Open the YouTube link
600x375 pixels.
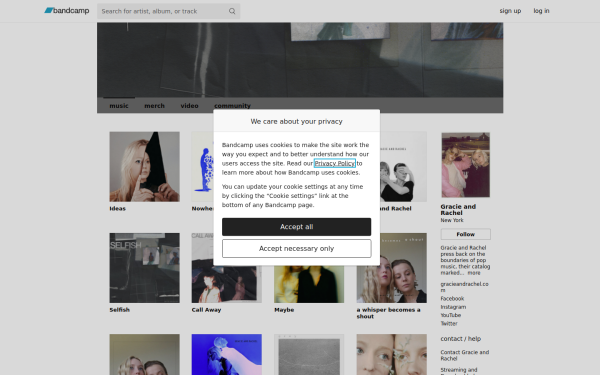[451, 315]
